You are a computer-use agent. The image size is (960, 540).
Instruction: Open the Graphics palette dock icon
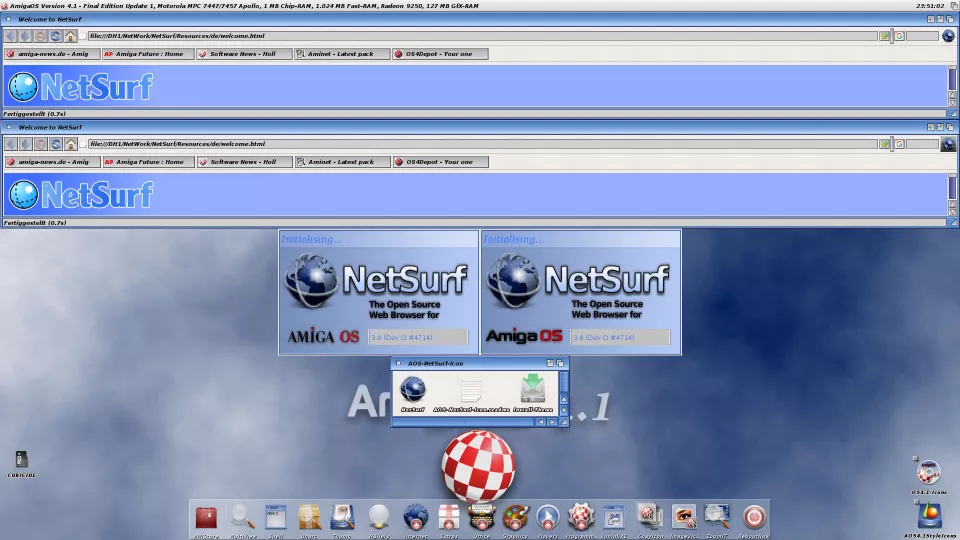tap(515, 517)
